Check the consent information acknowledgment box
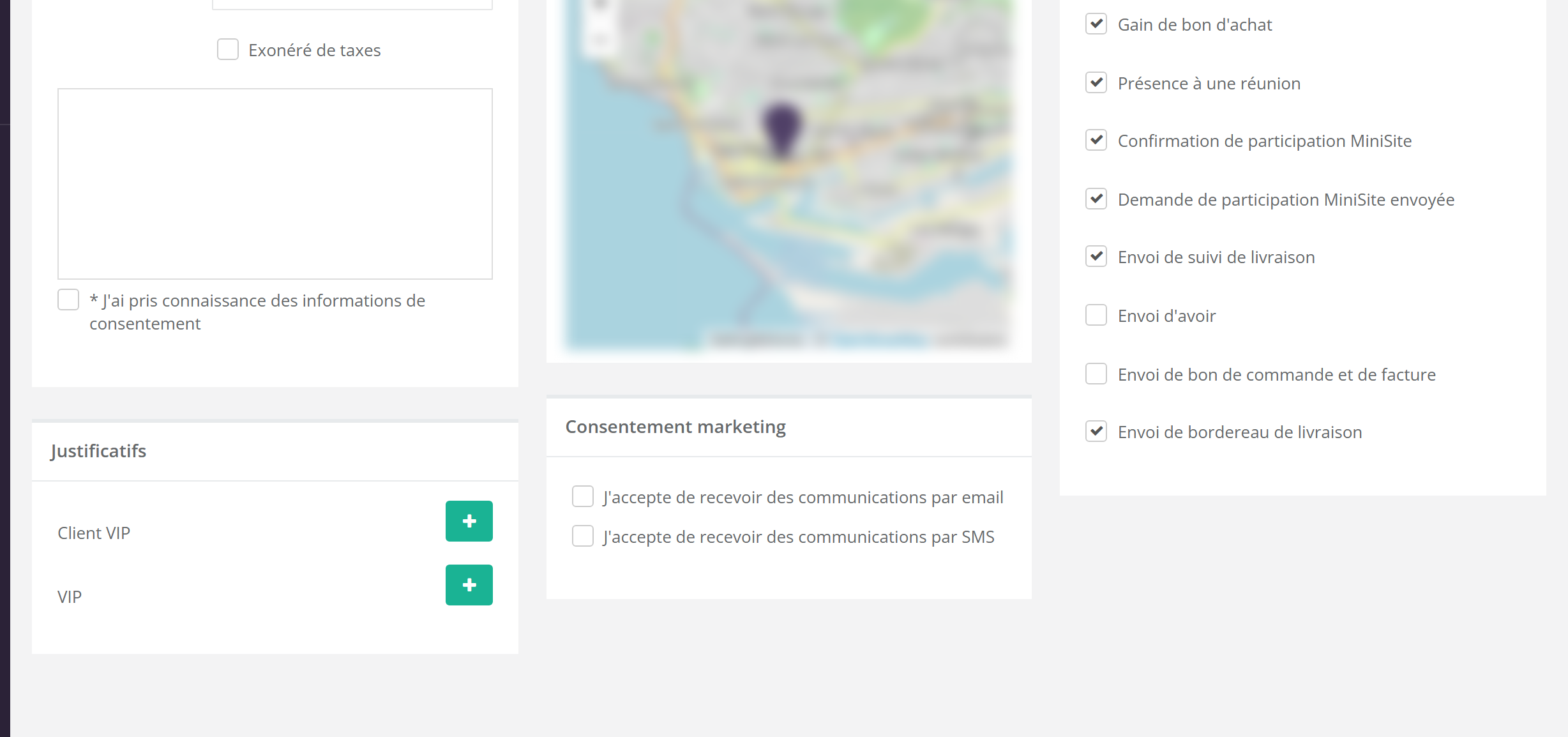 pyautogui.click(x=68, y=300)
